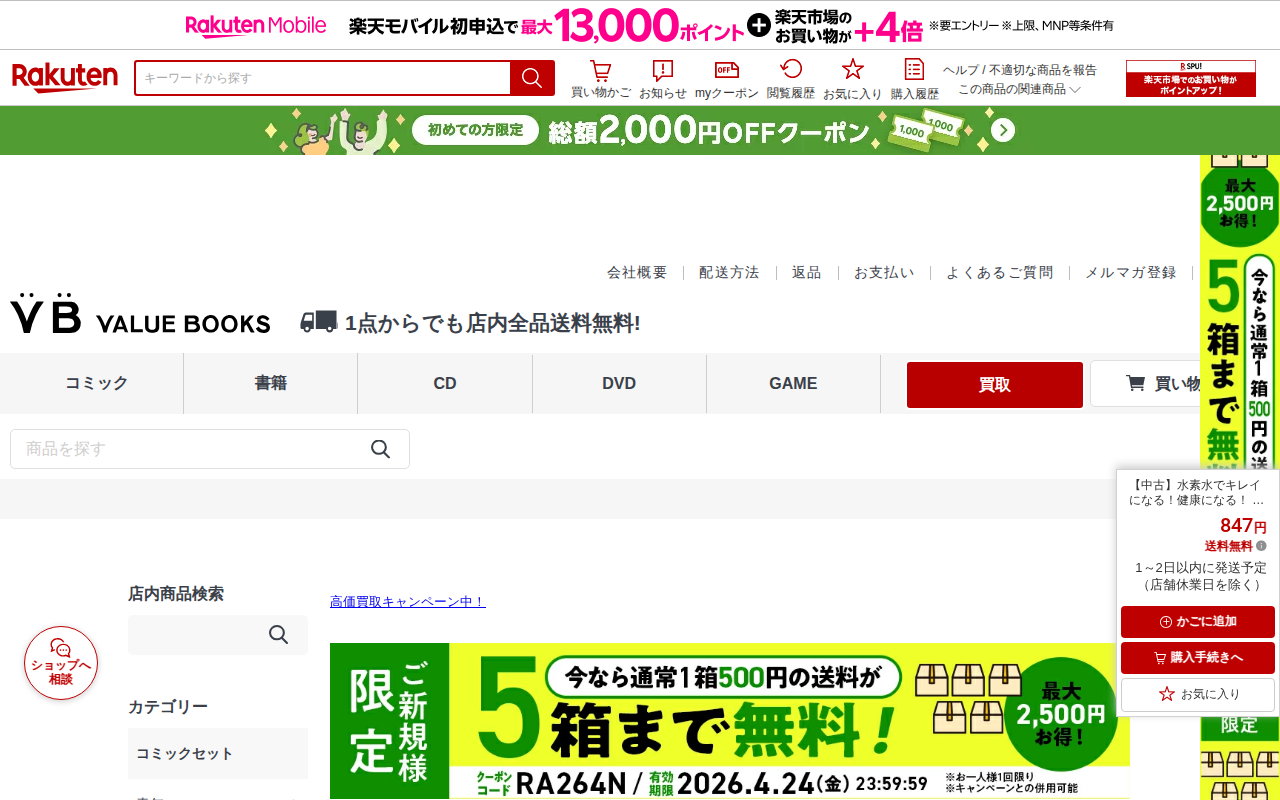Click the red 買取 button
The image size is (1280, 800).
point(995,385)
